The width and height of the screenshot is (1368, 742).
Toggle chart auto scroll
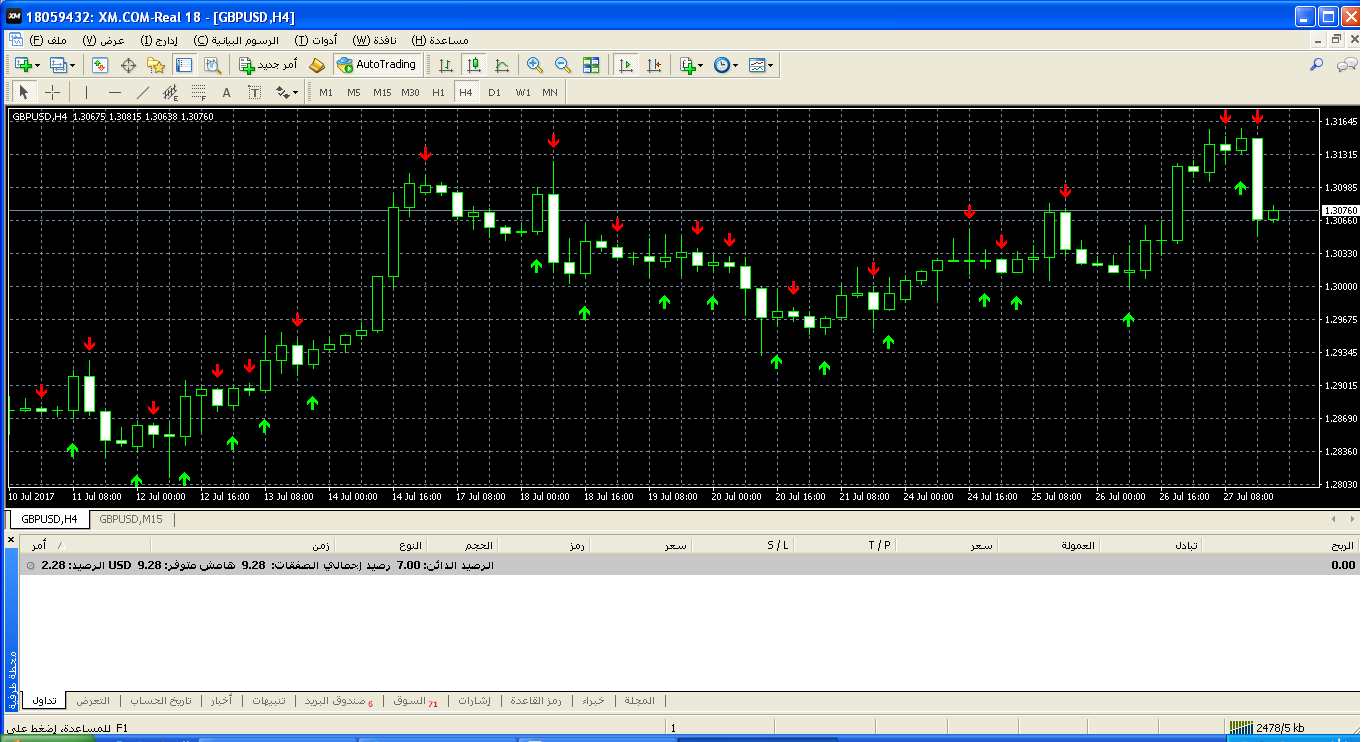coord(626,65)
